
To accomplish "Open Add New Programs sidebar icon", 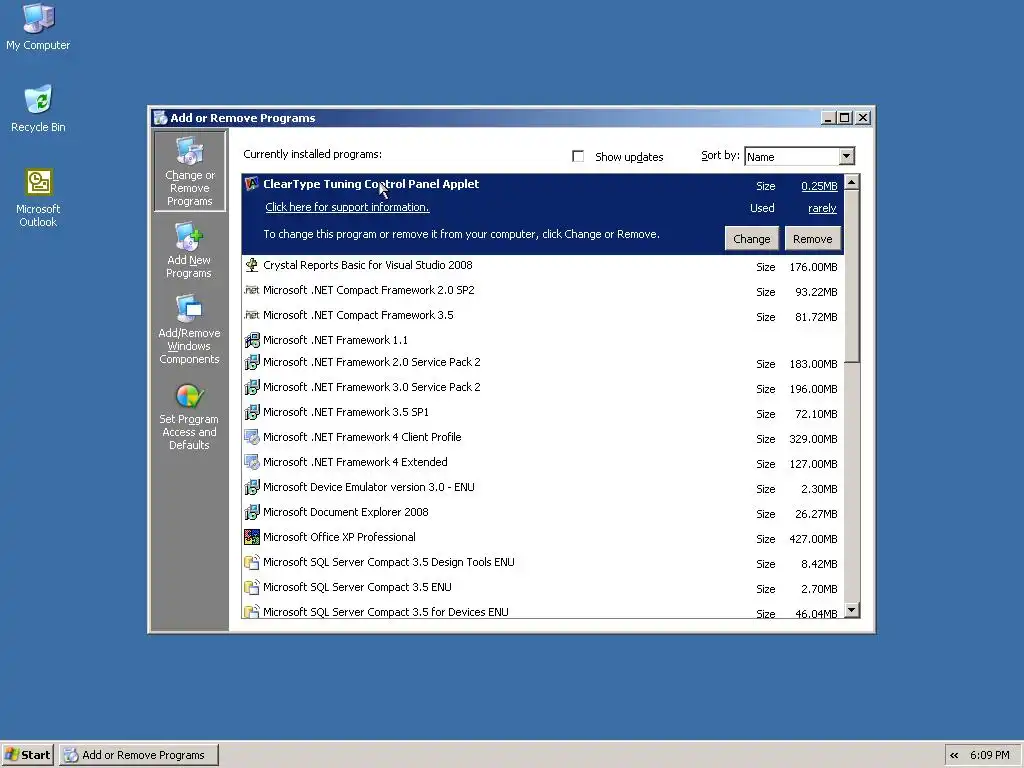I will pos(189,251).
